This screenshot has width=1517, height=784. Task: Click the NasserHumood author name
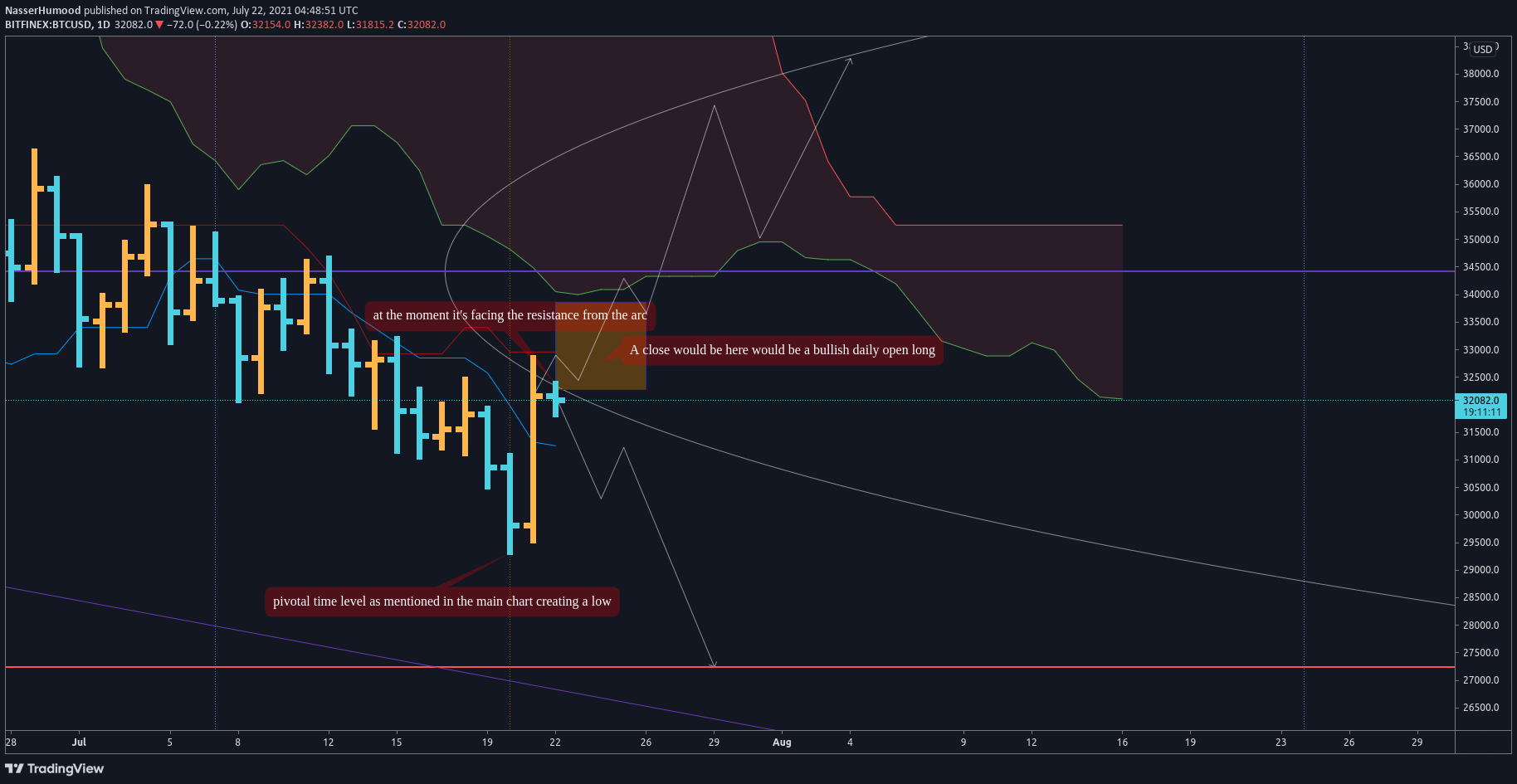coord(43,11)
